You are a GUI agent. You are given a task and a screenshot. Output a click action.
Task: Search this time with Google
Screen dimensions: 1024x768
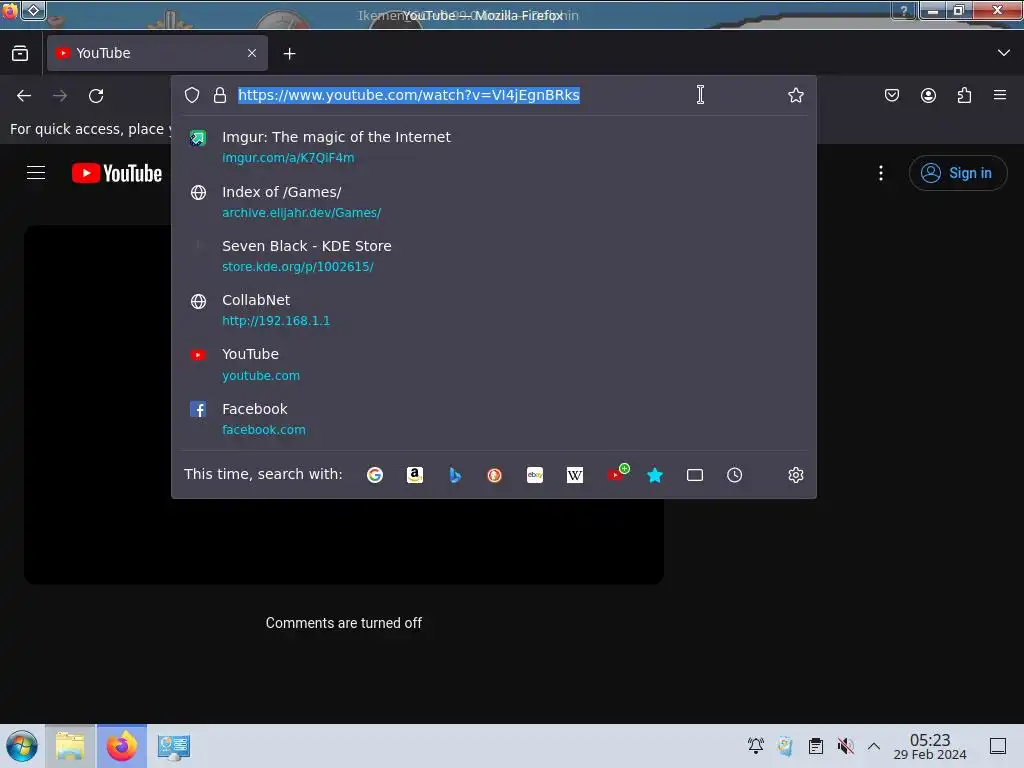pos(375,475)
